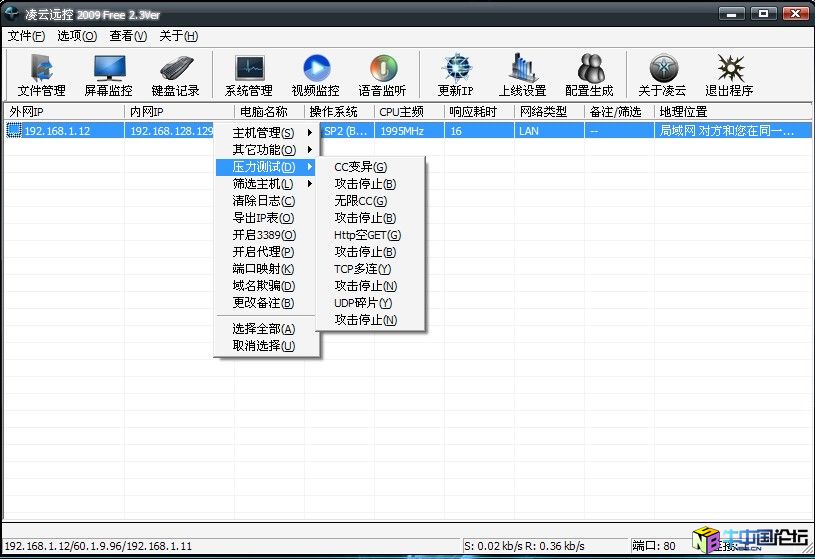Image resolution: width=815 pixels, height=559 pixels.
Task: Click the 屏幕监控 screen monitor icon
Action: 108,74
